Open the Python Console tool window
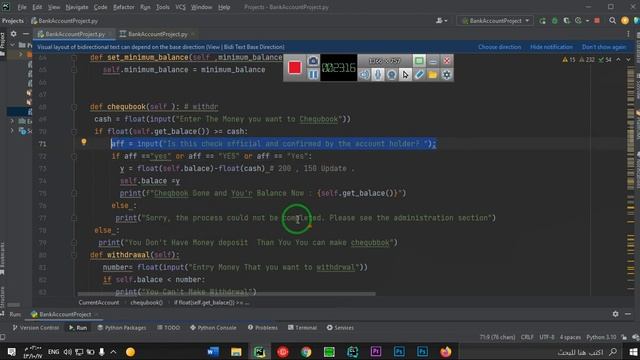 213,328
